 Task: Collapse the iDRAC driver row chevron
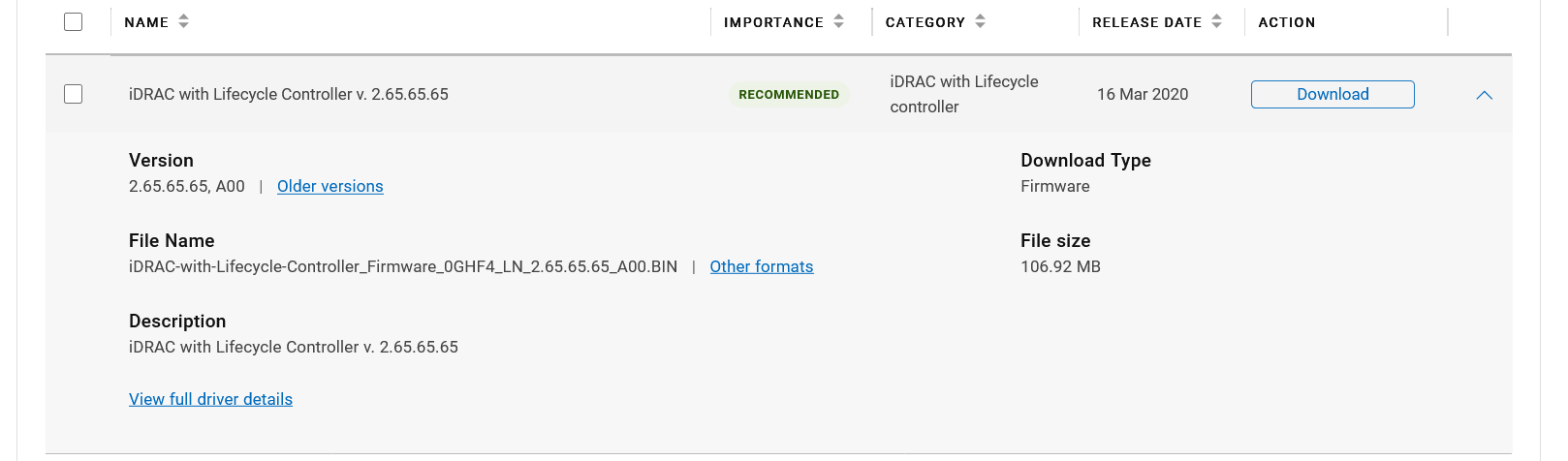[x=1484, y=95]
